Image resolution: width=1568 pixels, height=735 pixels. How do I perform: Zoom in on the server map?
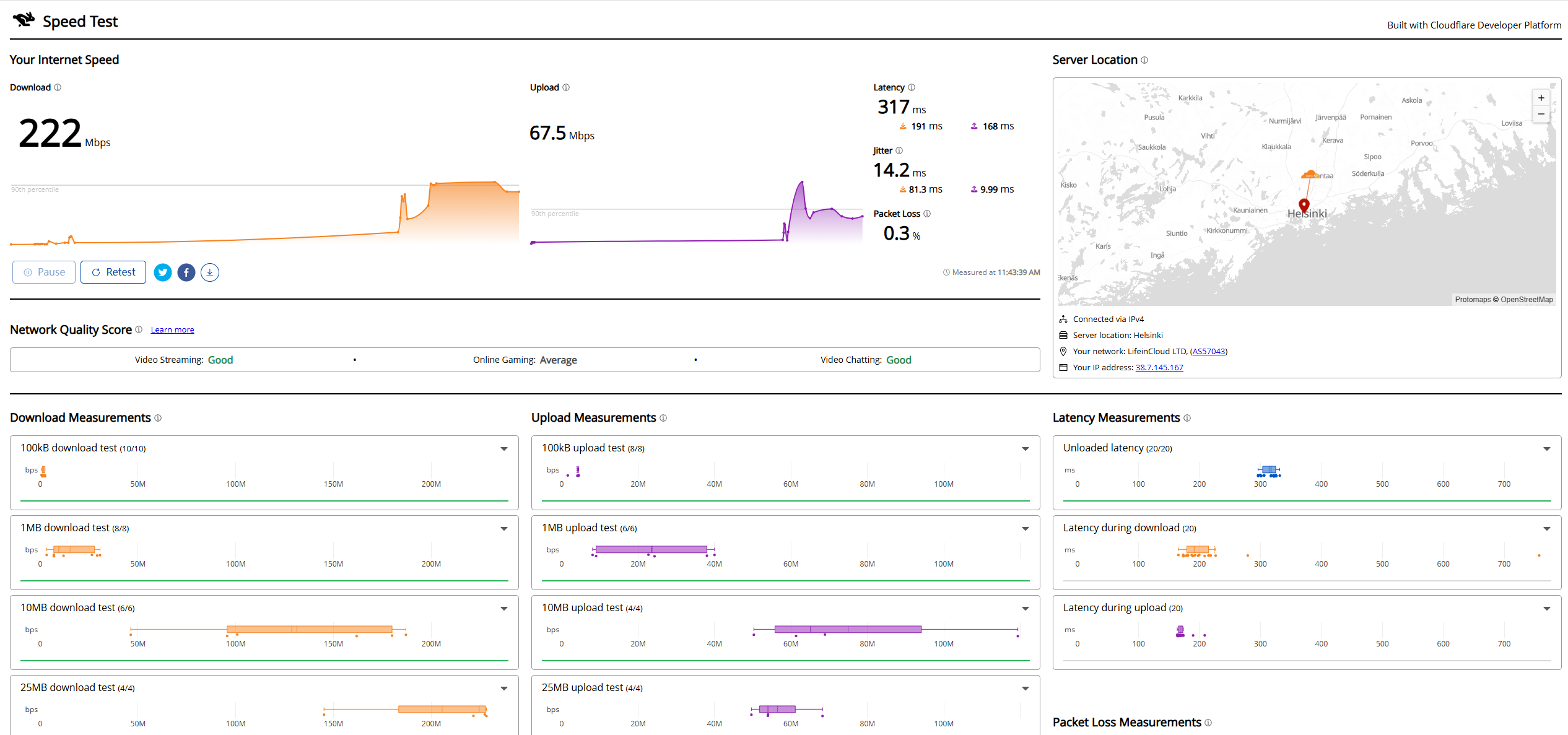click(x=1541, y=98)
